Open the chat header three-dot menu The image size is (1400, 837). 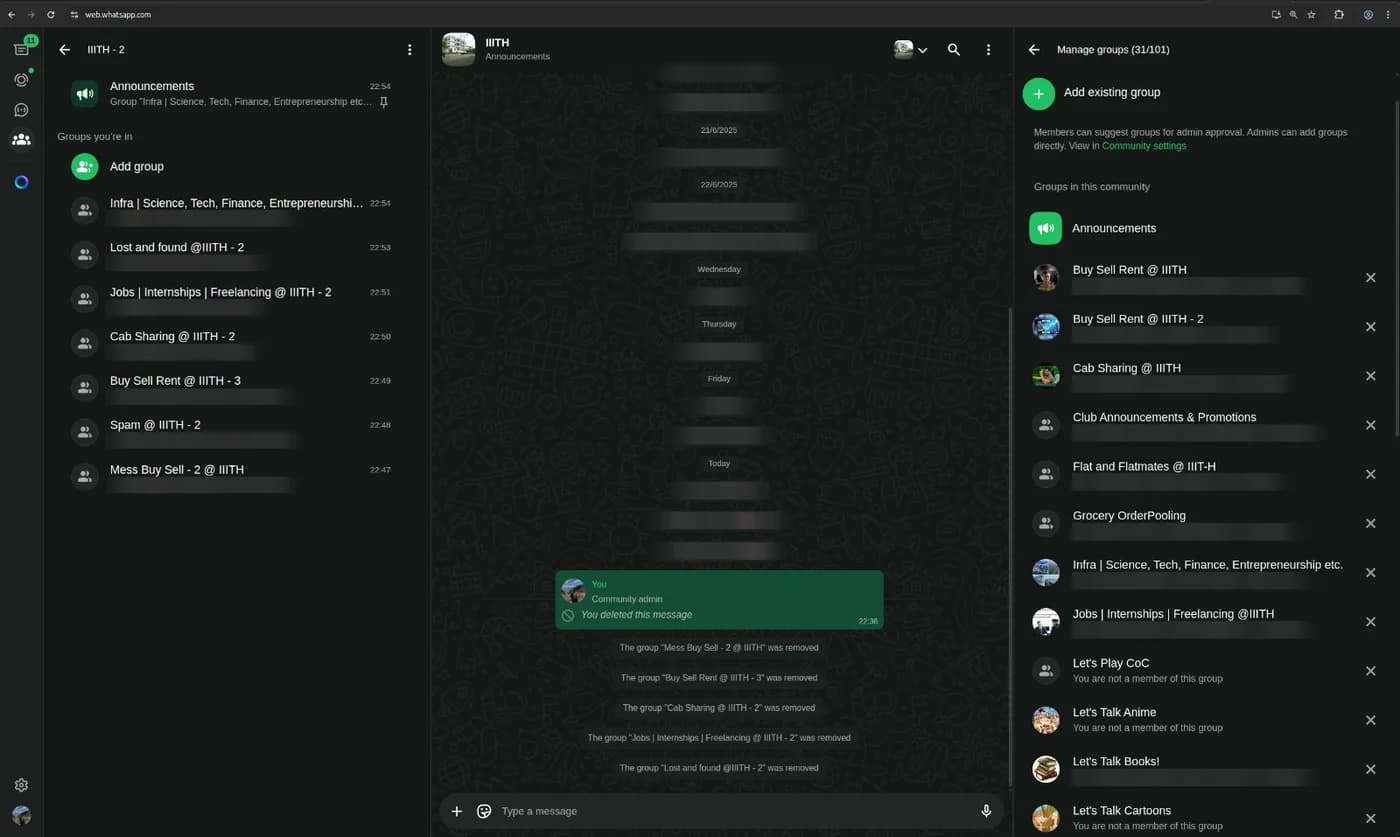point(988,49)
